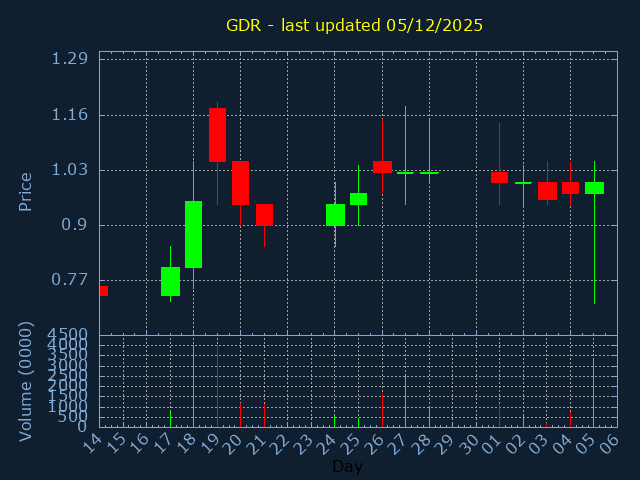Select the green candlestick on day 05
This screenshot has width=640, height=480.
coord(594,187)
